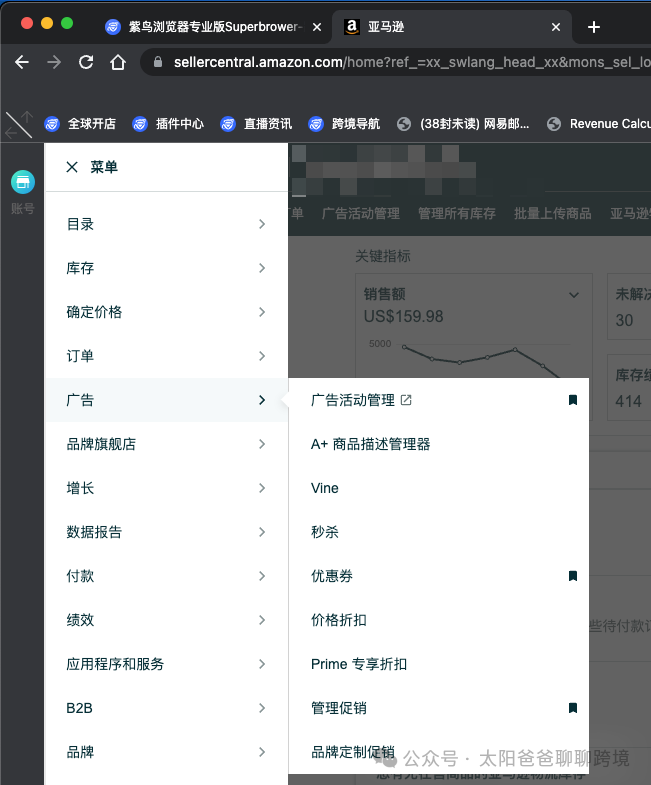Expand 应用程序和服务 submenu chevron
This screenshot has height=785, width=651.
point(262,664)
